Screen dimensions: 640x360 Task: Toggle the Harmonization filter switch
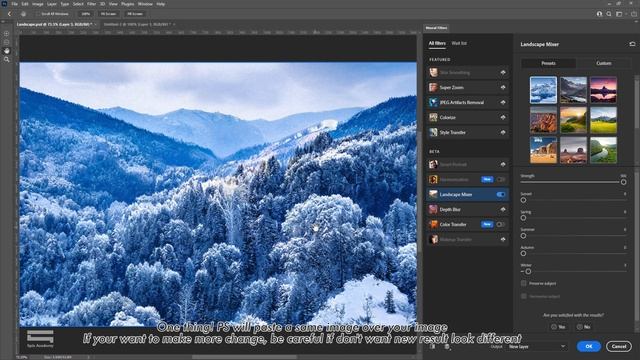click(x=501, y=180)
